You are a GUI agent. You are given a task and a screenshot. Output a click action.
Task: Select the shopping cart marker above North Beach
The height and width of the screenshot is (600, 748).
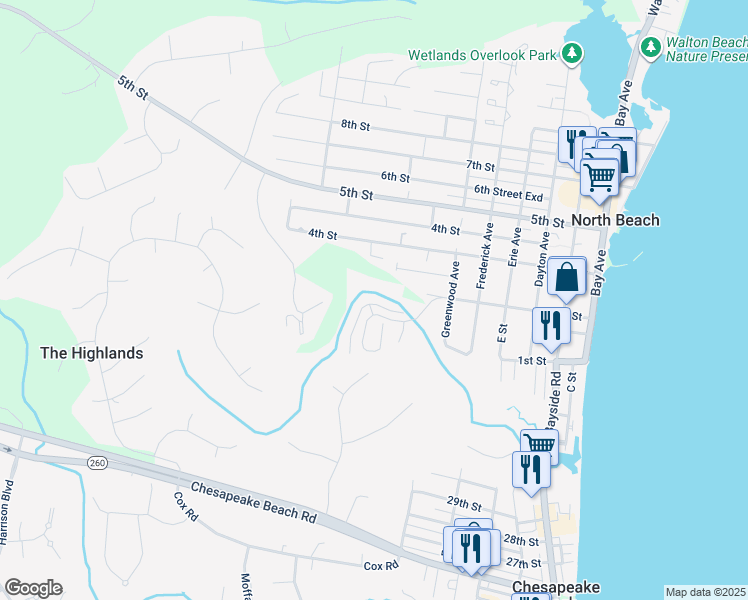[599, 177]
